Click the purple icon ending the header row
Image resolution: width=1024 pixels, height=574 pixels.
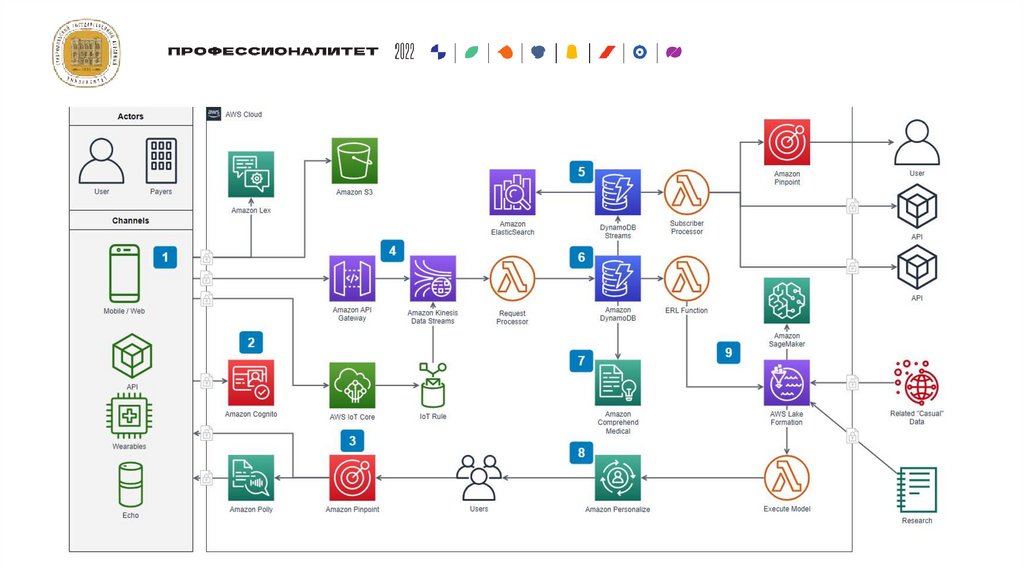(x=674, y=52)
